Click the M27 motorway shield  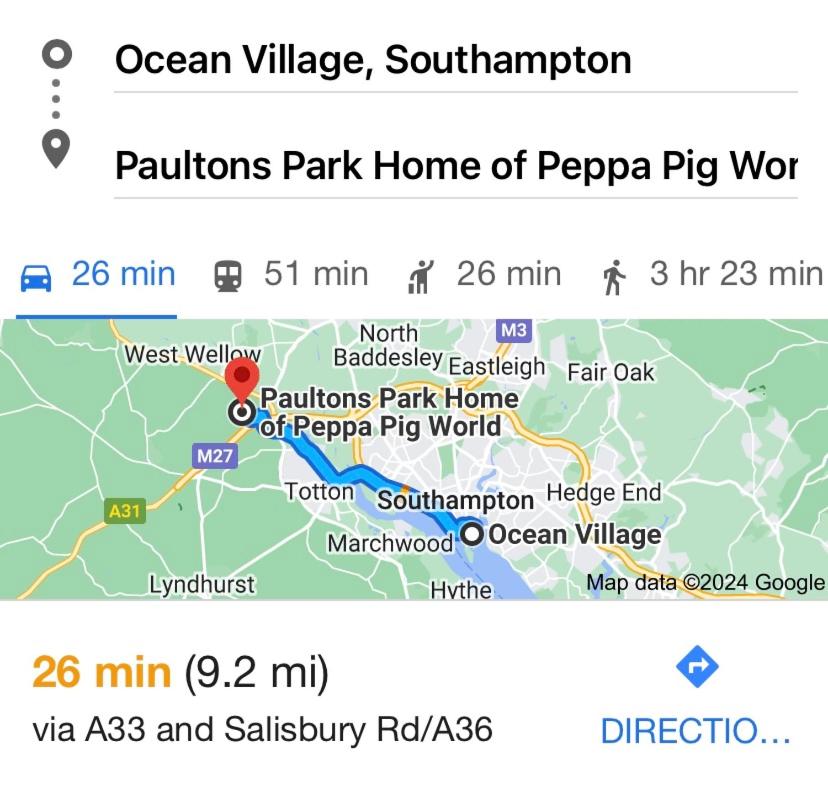click(x=214, y=455)
